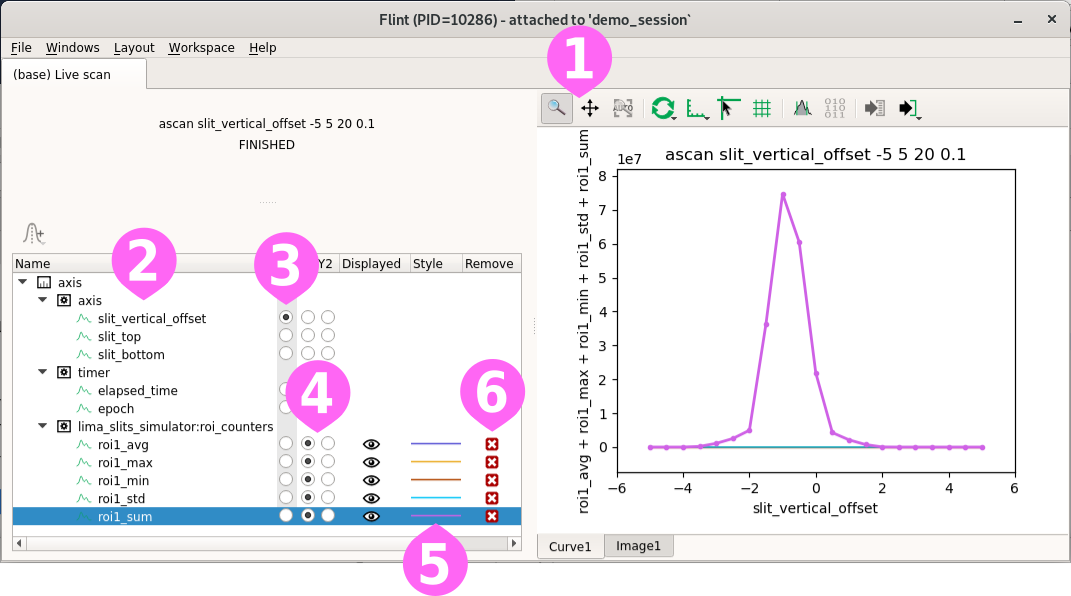Screen dimensions: 1071x596
Task: Hide the roi1_std curve via eye icon
Action: click(371, 498)
